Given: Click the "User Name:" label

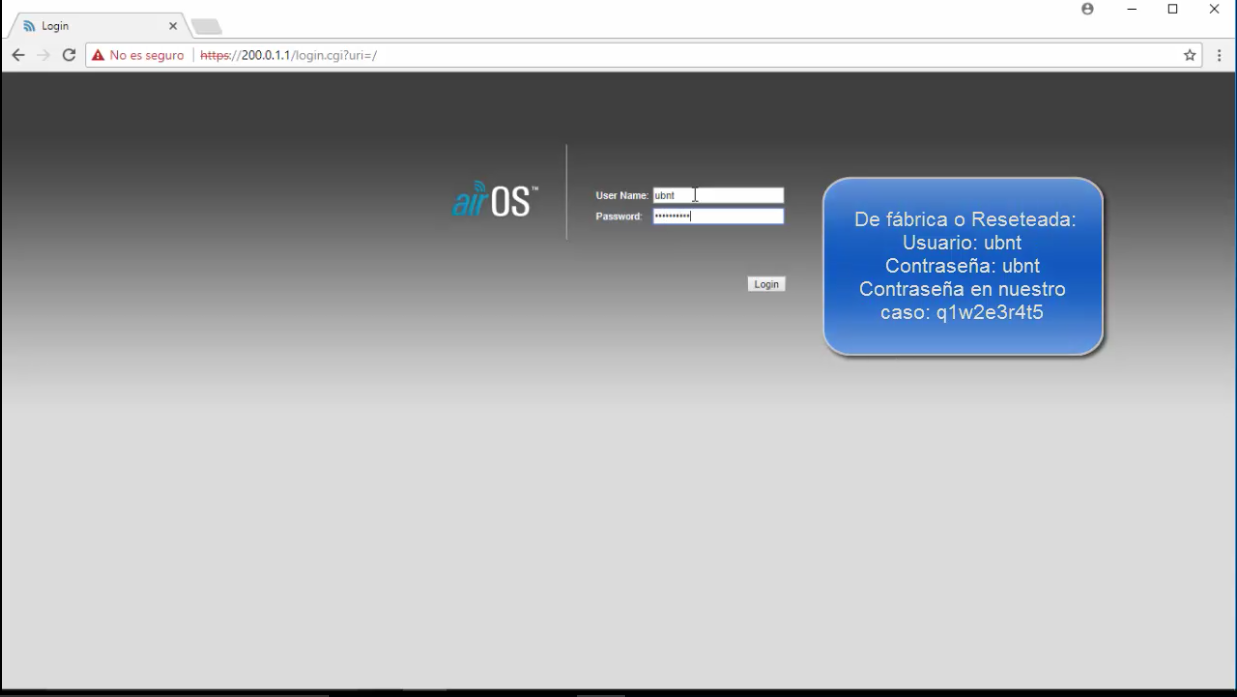Looking at the screenshot, I should [x=622, y=196].
